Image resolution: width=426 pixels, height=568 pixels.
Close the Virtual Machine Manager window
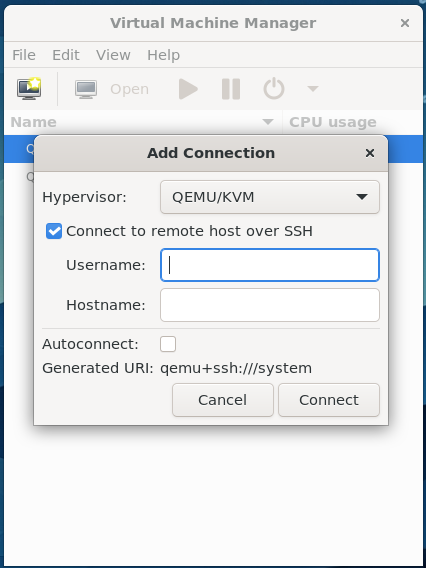[x=405, y=23]
